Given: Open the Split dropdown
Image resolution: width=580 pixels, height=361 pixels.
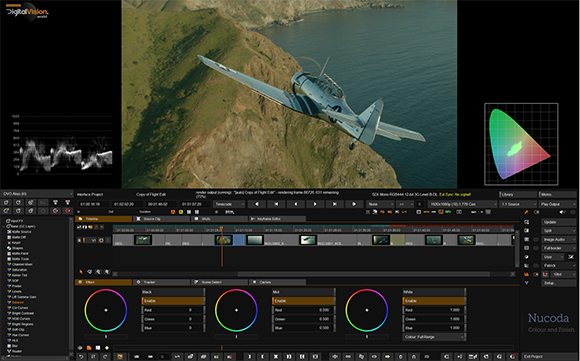Looking at the screenshot, I should click(559, 230).
